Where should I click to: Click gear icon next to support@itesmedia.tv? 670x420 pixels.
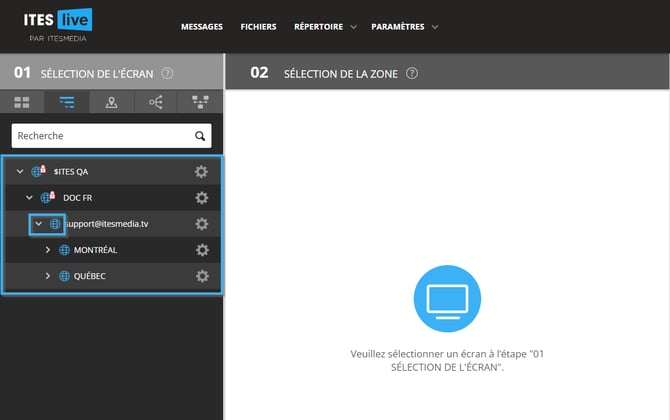click(201, 224)
